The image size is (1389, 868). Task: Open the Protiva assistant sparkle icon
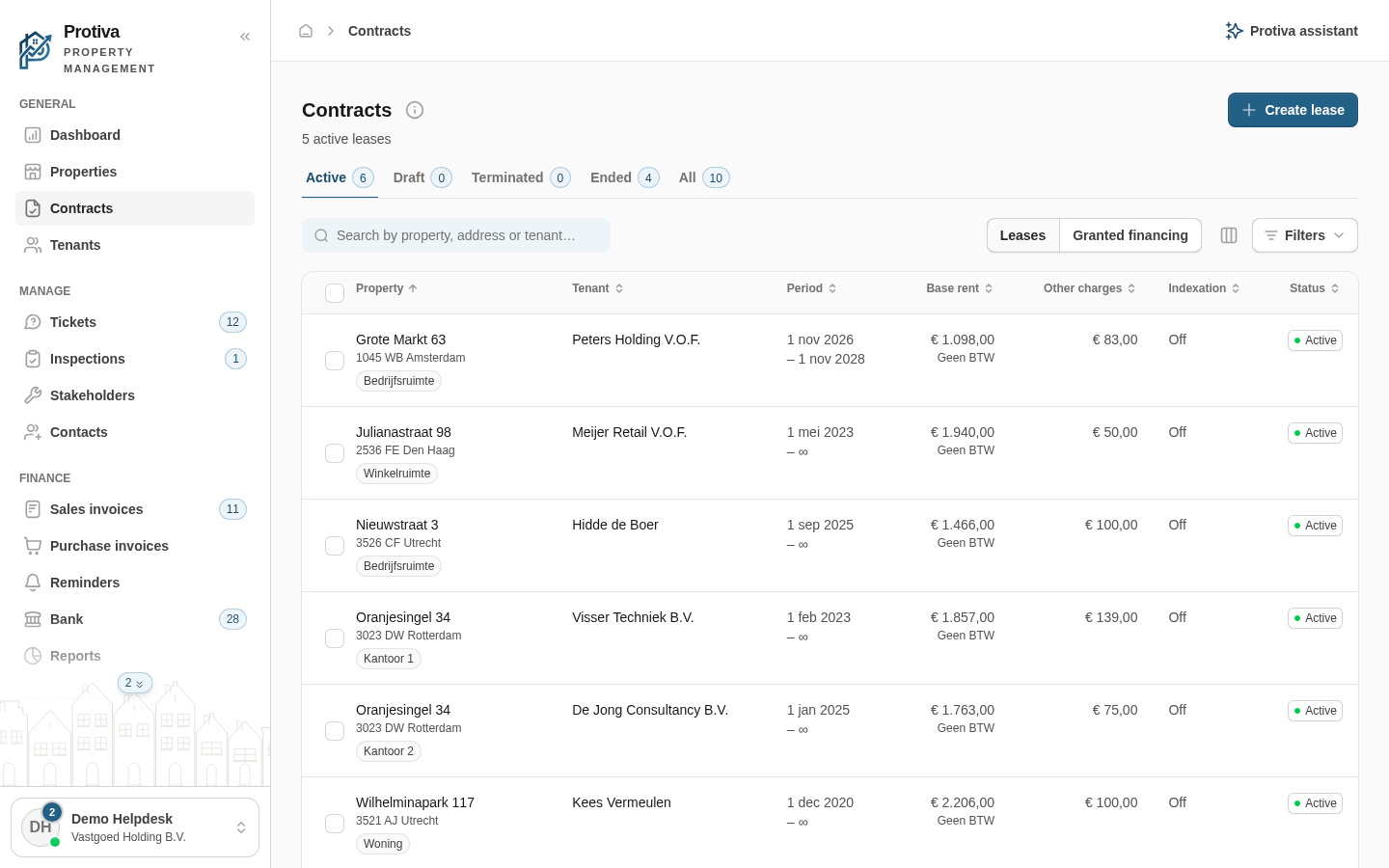click(1234, 31)
